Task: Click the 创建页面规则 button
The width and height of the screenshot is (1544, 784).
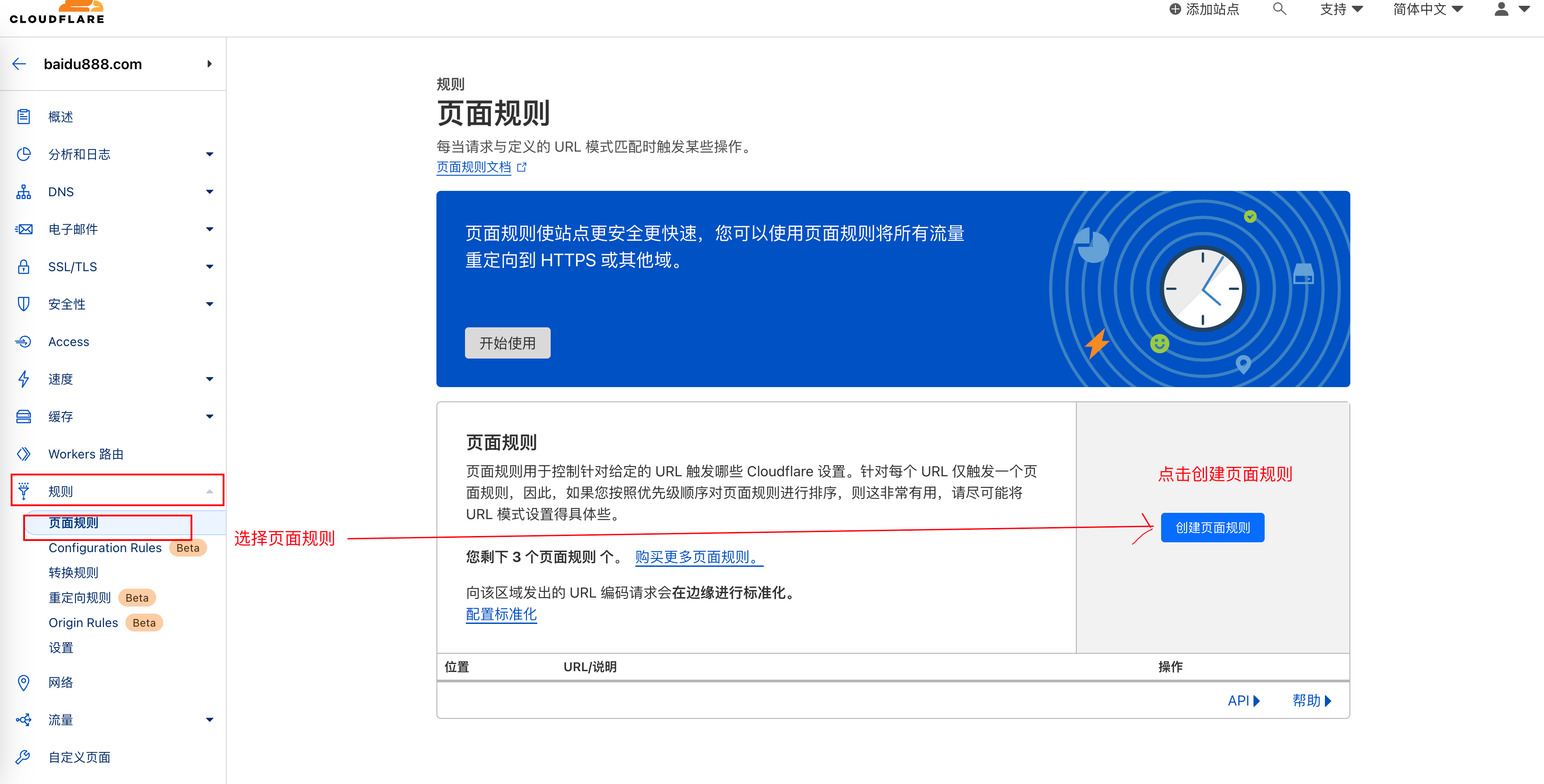Action: 1212,528
